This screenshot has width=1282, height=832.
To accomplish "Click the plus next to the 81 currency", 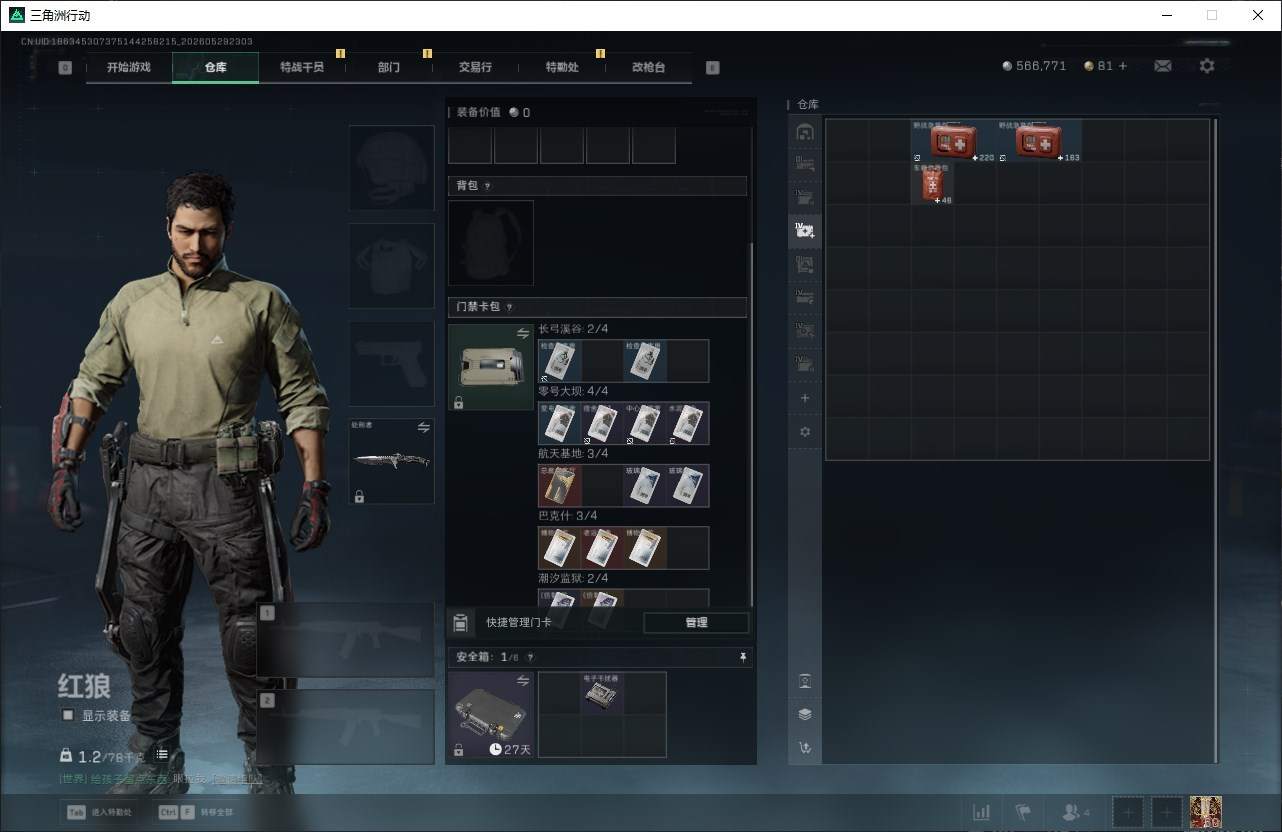I will [1122, 66].
